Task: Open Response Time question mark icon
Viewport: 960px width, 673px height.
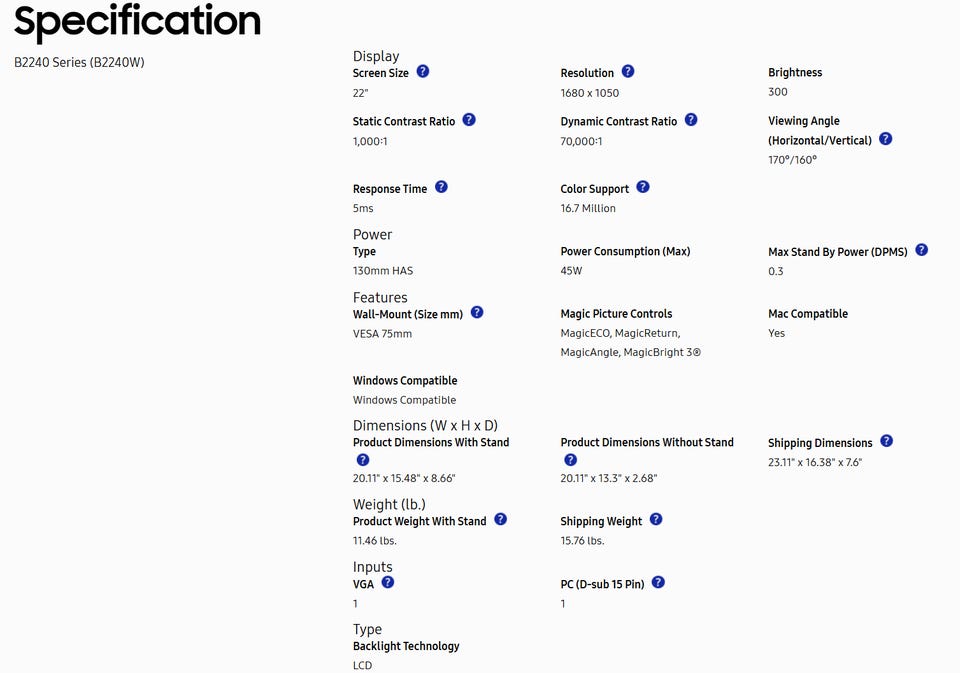Action: tap(441, 187)
